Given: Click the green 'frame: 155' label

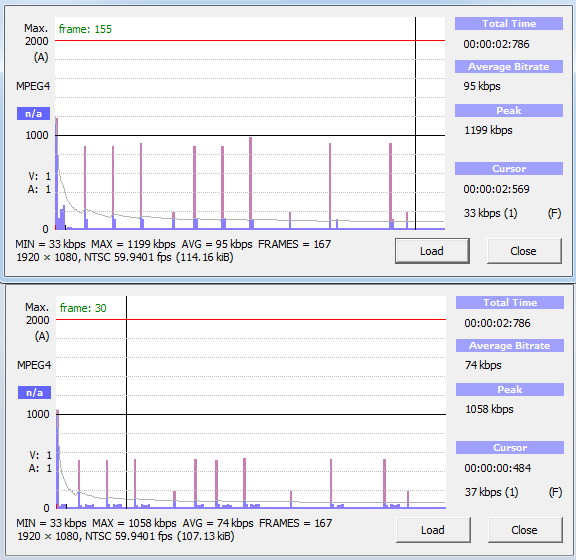Looking at the screenshot, I should (85, 29).
